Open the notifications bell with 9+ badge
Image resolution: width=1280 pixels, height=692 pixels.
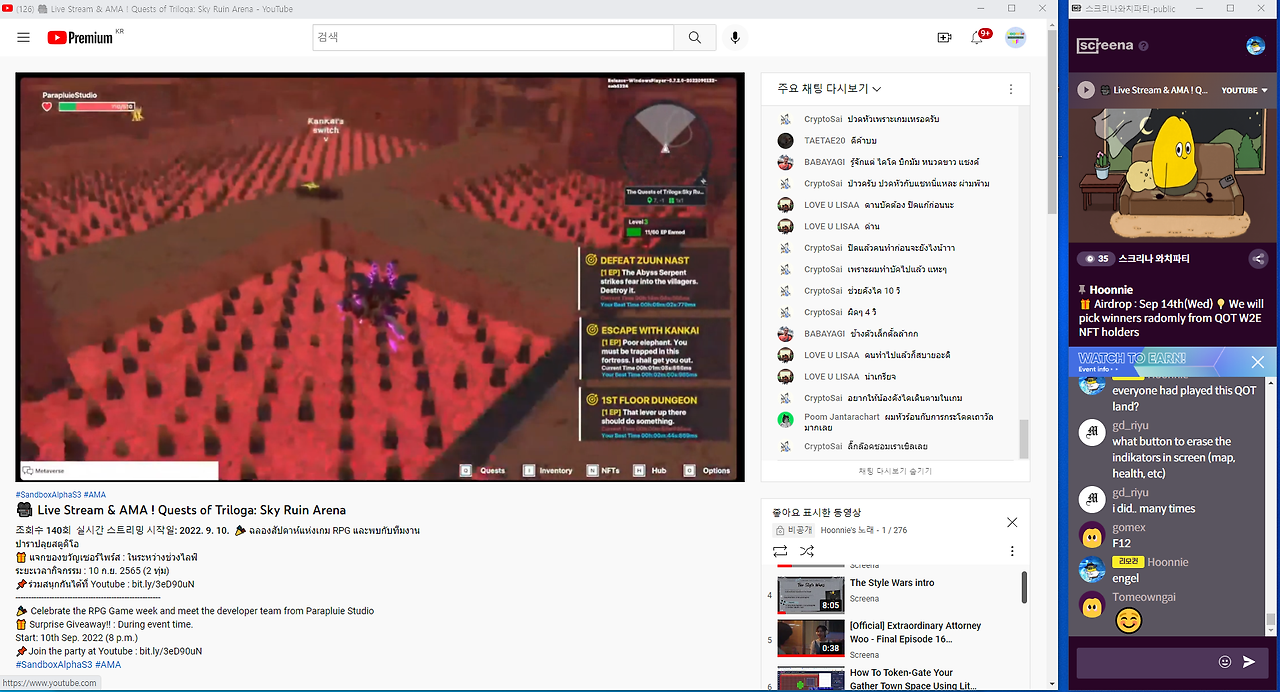978,37
